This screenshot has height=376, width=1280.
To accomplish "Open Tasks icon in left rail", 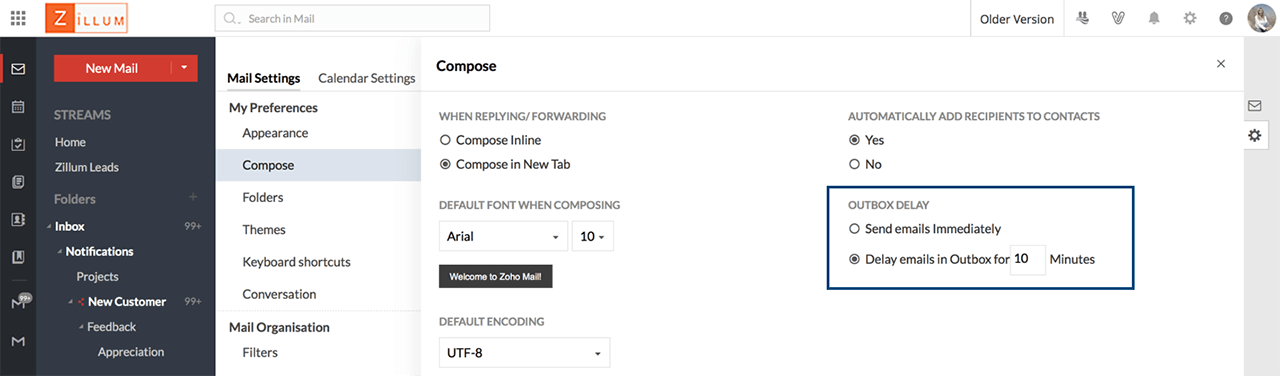I will click(x=18, y=144).
